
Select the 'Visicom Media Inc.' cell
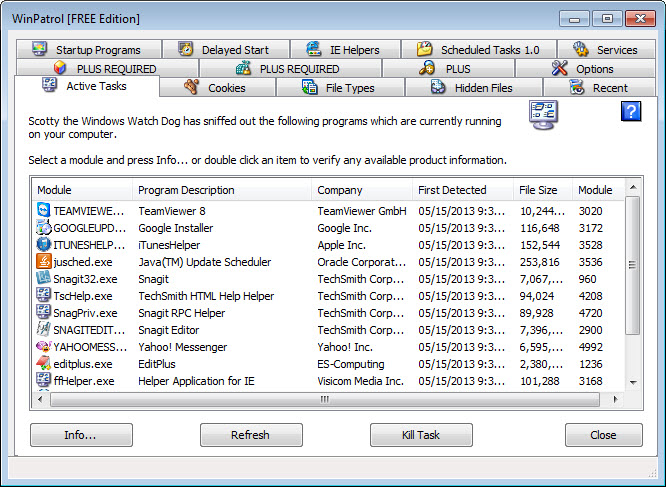pyautogui.click(x=360, y=381)
